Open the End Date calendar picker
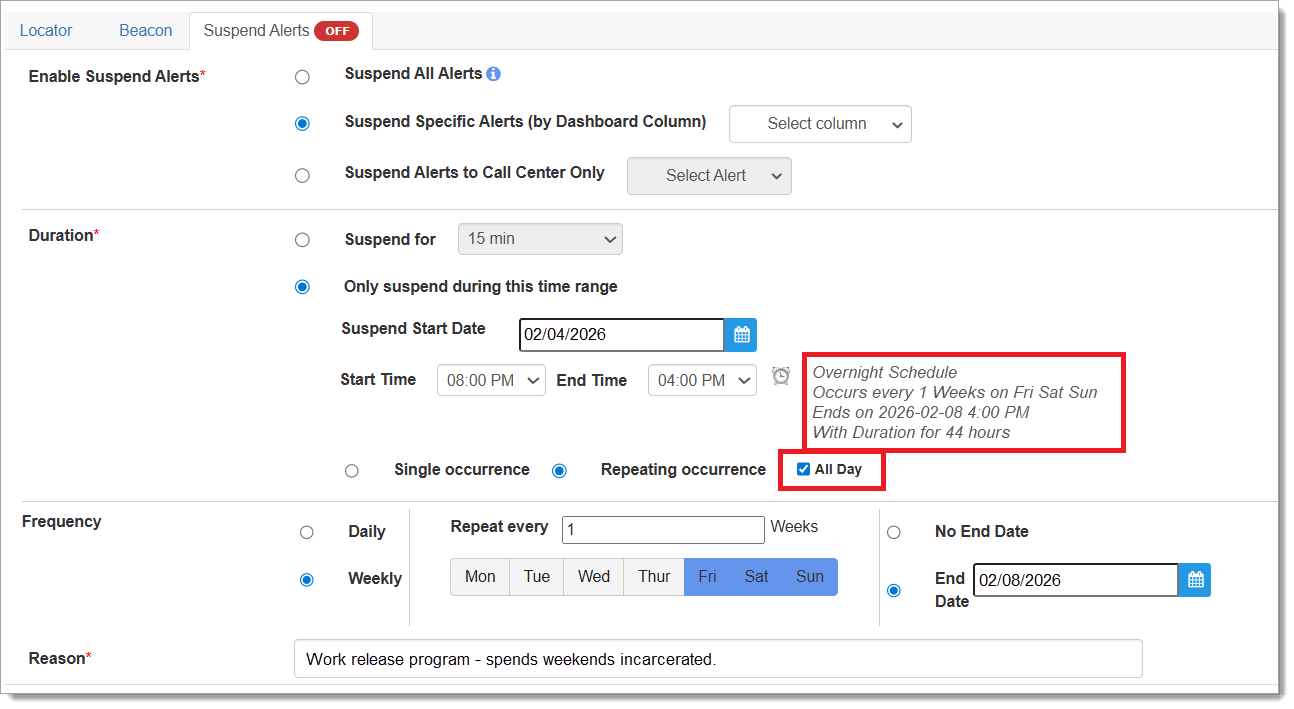 (1194, 580)
